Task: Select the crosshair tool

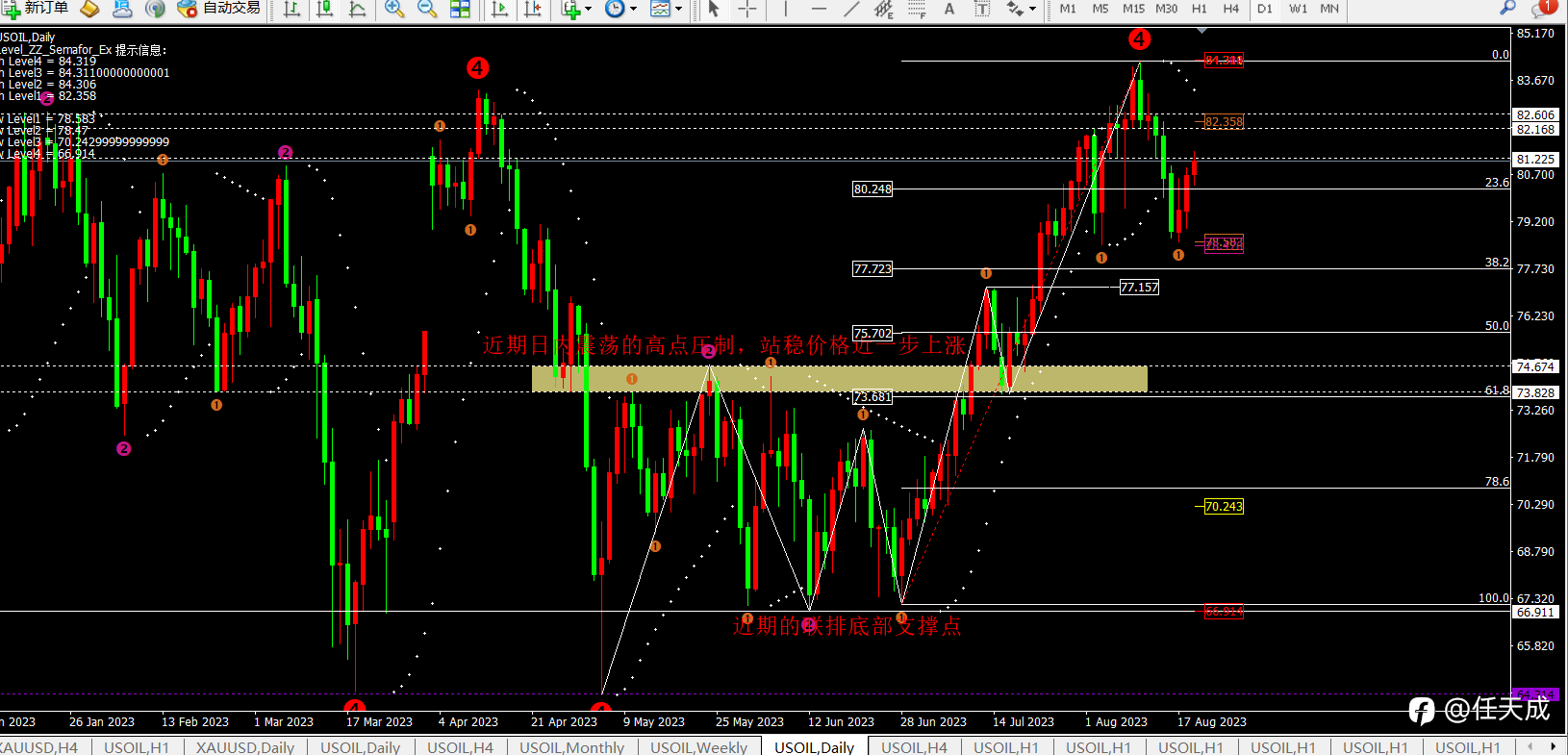Action: [747, 9]
